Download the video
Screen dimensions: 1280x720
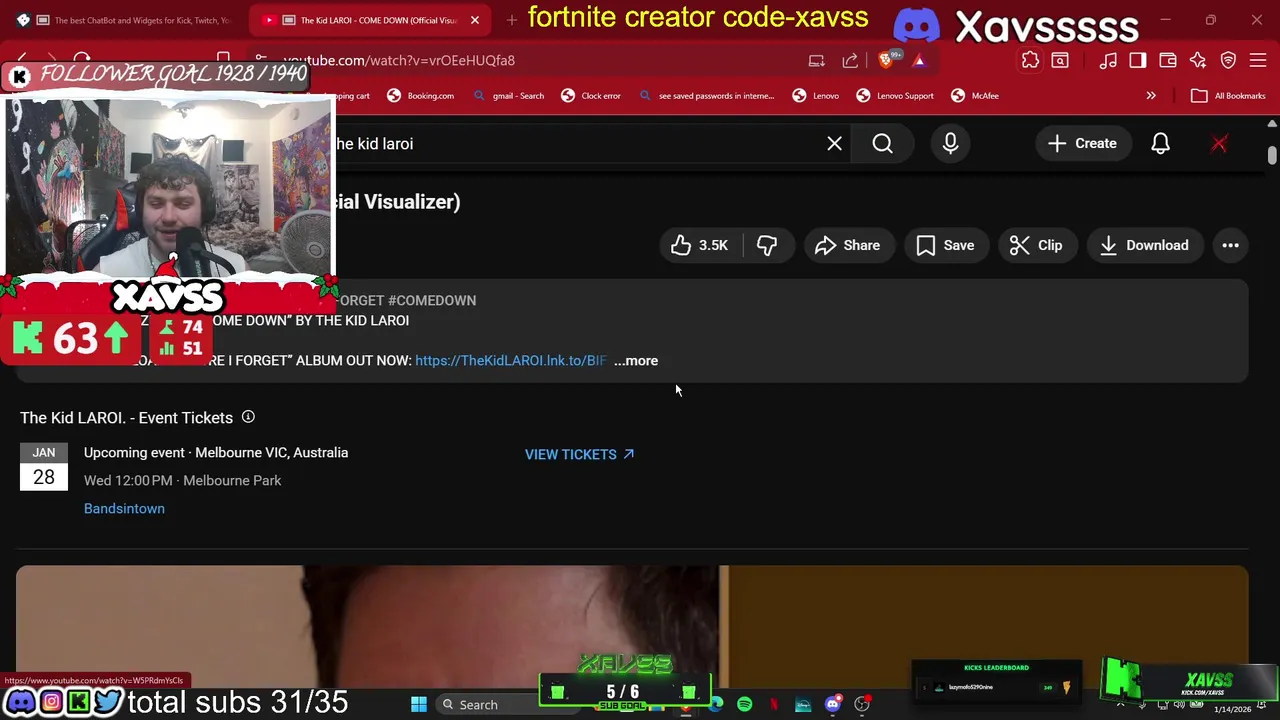[1144, 245]
